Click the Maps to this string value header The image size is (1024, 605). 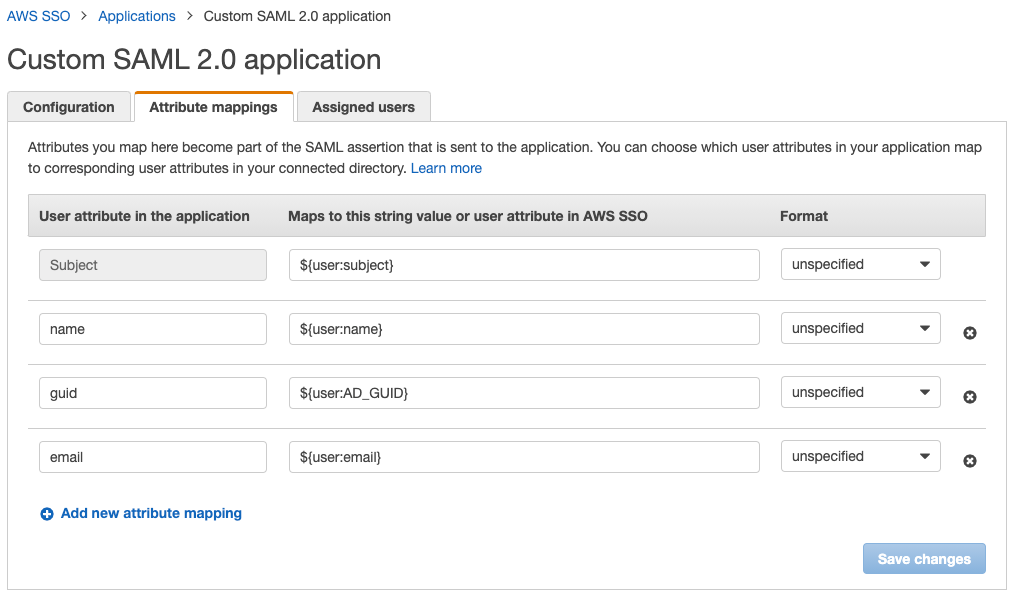468,216
